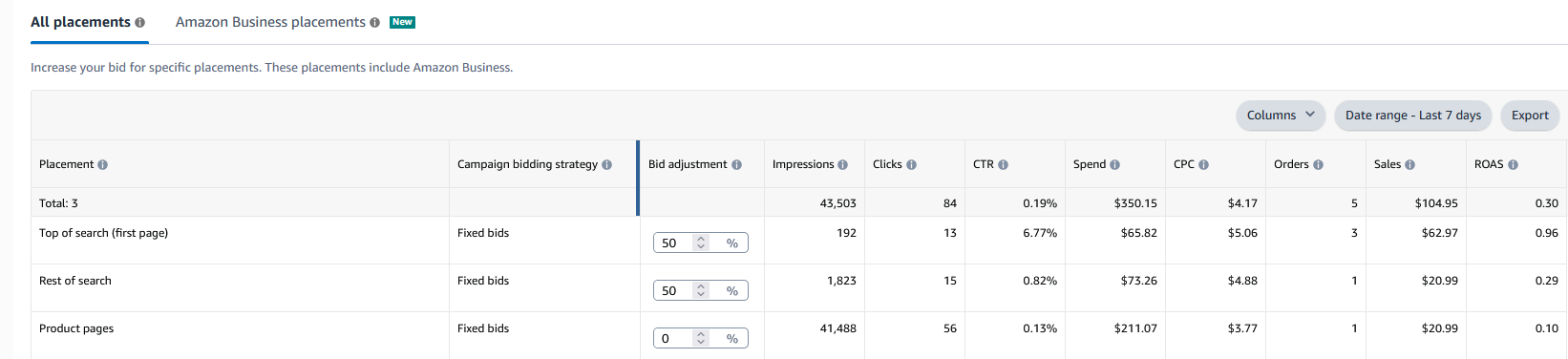Show info for Campaign bidding strategy
This screenshot has width=1568, height=359.
click(x=606, y=165)
